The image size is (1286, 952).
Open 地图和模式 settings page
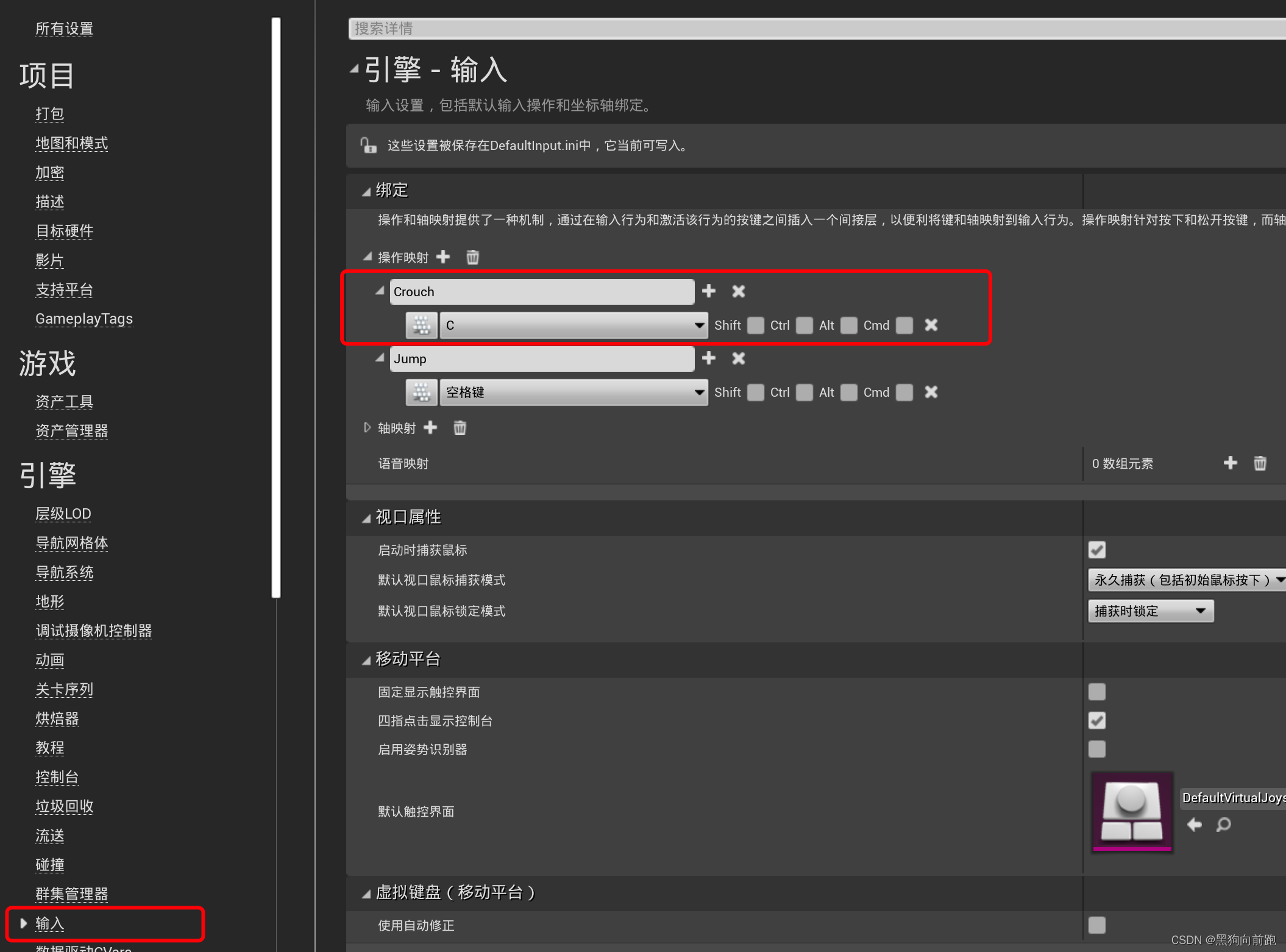pyautogui.click(x=71, y=143)
